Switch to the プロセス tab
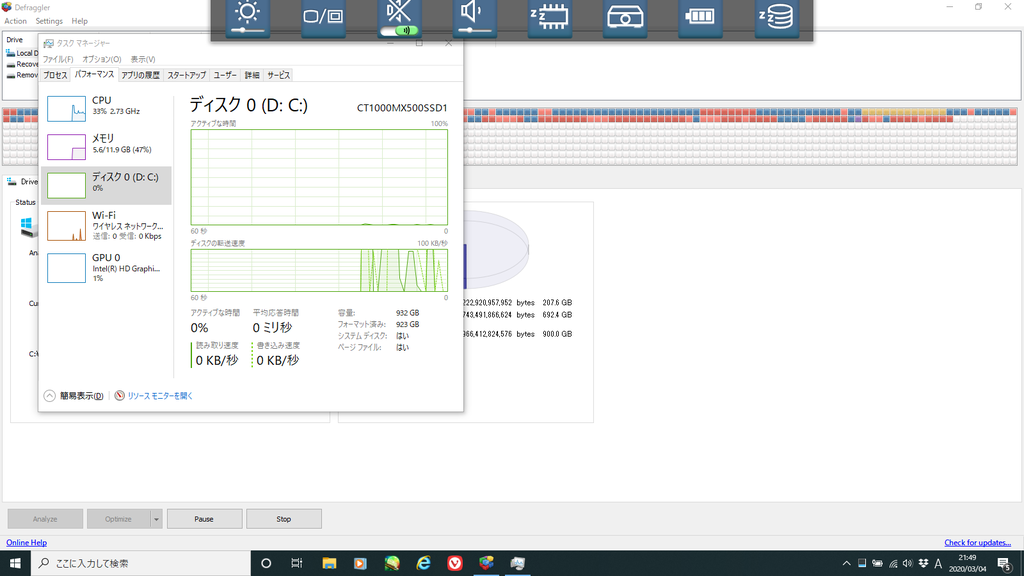Viewport: 1024px width, 576px height. [x=55, y=75]
